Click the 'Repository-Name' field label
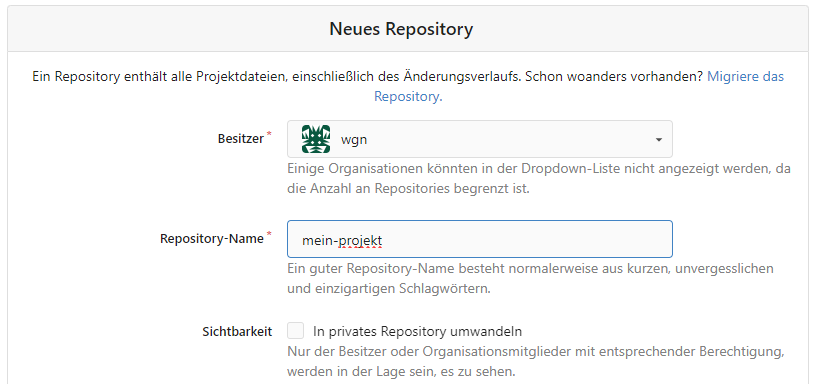The height and width of the screenshot is (384, 816). (x=212, y=239)
